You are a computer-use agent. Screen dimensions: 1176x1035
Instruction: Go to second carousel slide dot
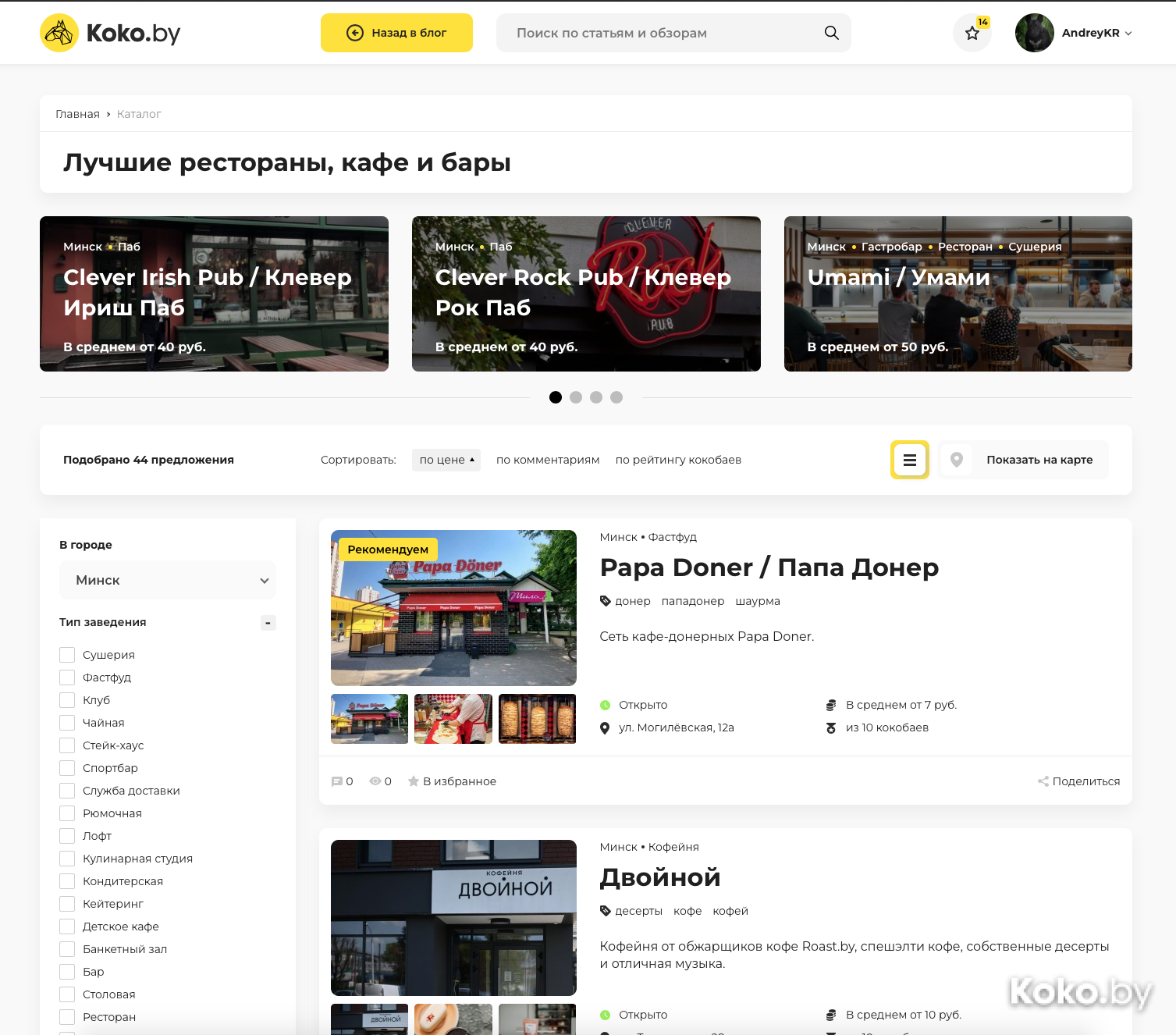[576, 397]
